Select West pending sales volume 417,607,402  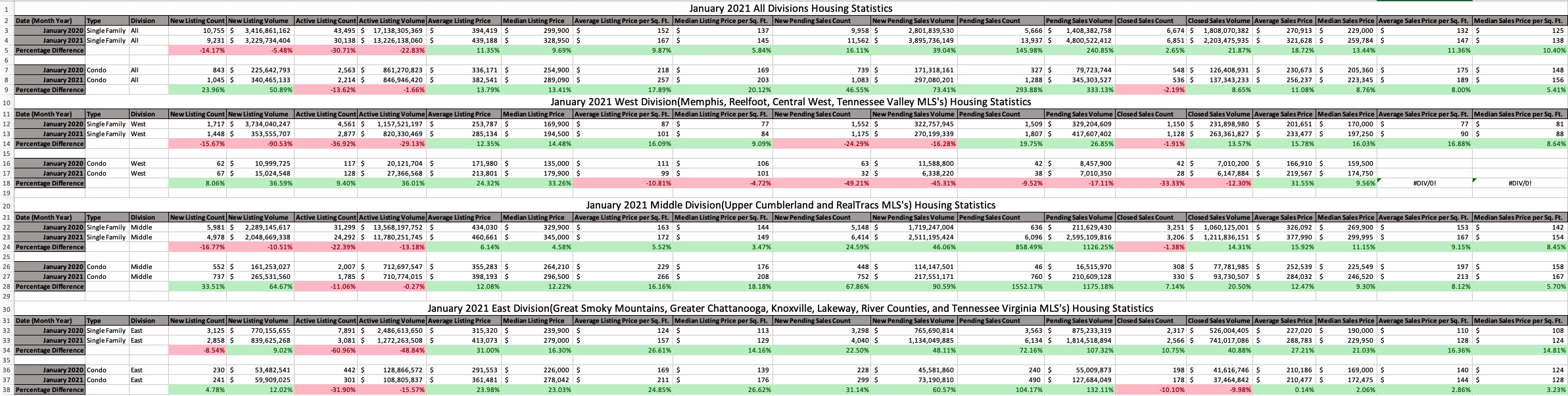(1080, 134)
